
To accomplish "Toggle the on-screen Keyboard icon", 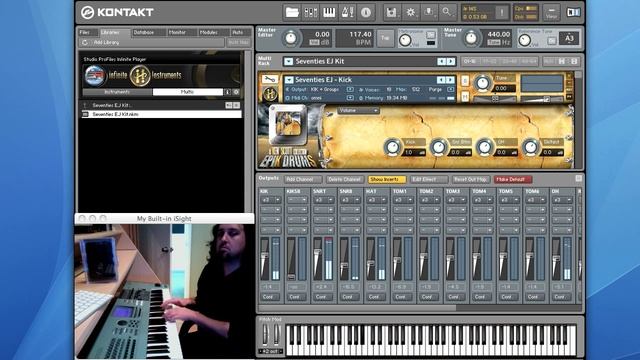I will (329, 12).
